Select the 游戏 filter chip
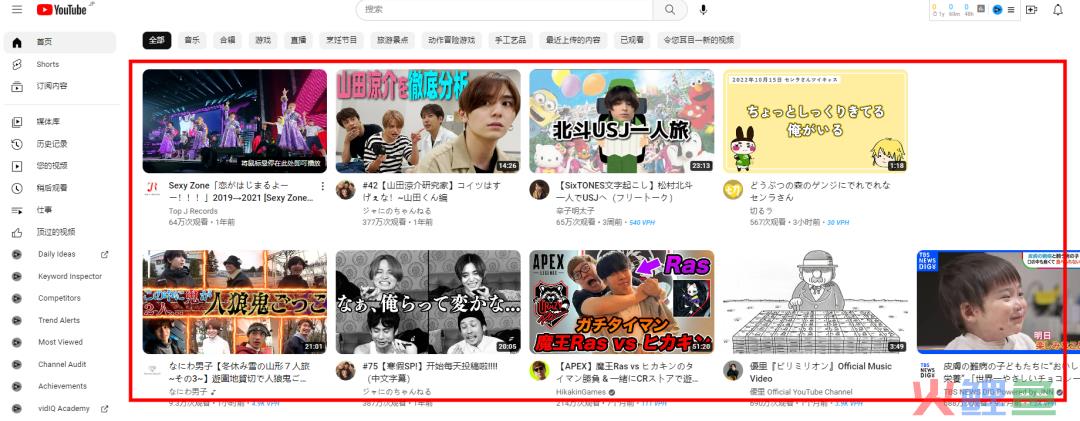This screenshot has height=421, width=1080. [262, 40]
